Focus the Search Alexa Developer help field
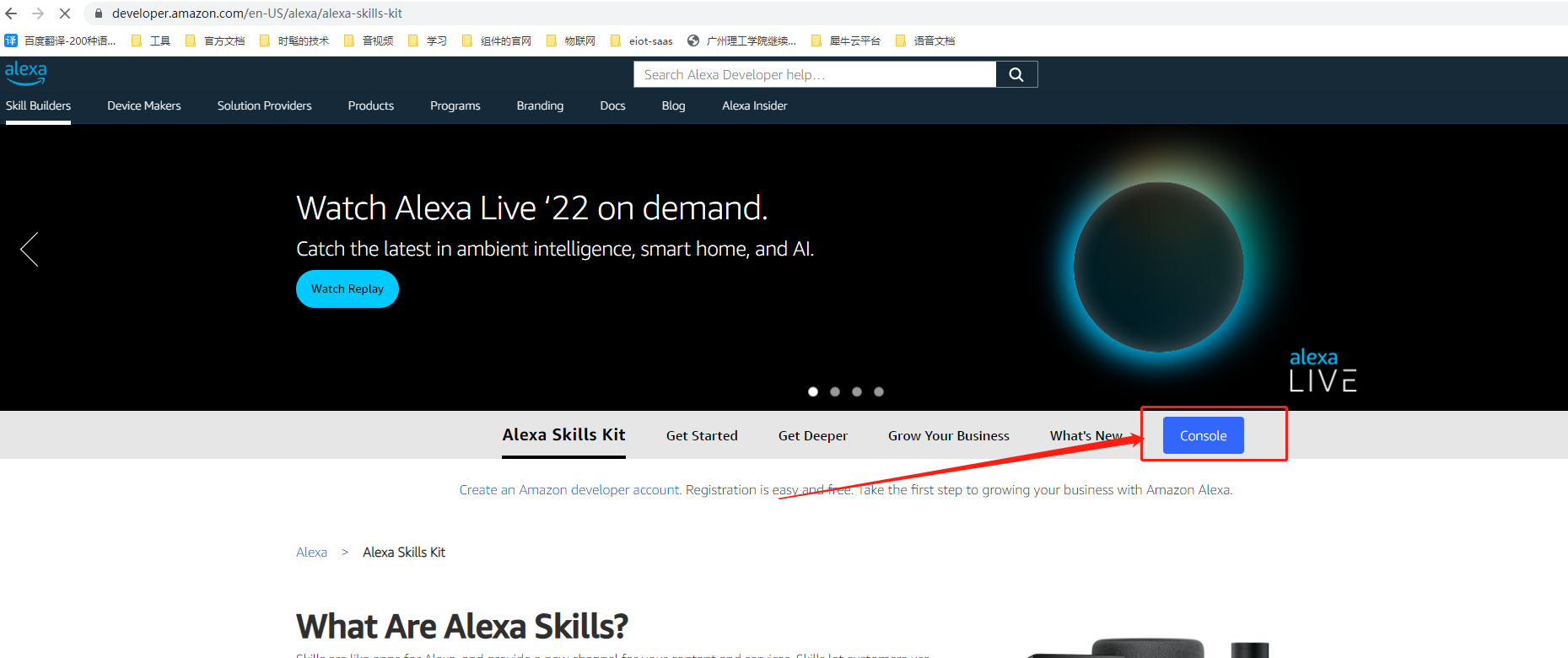The image size is (1568, 658). 815,74
